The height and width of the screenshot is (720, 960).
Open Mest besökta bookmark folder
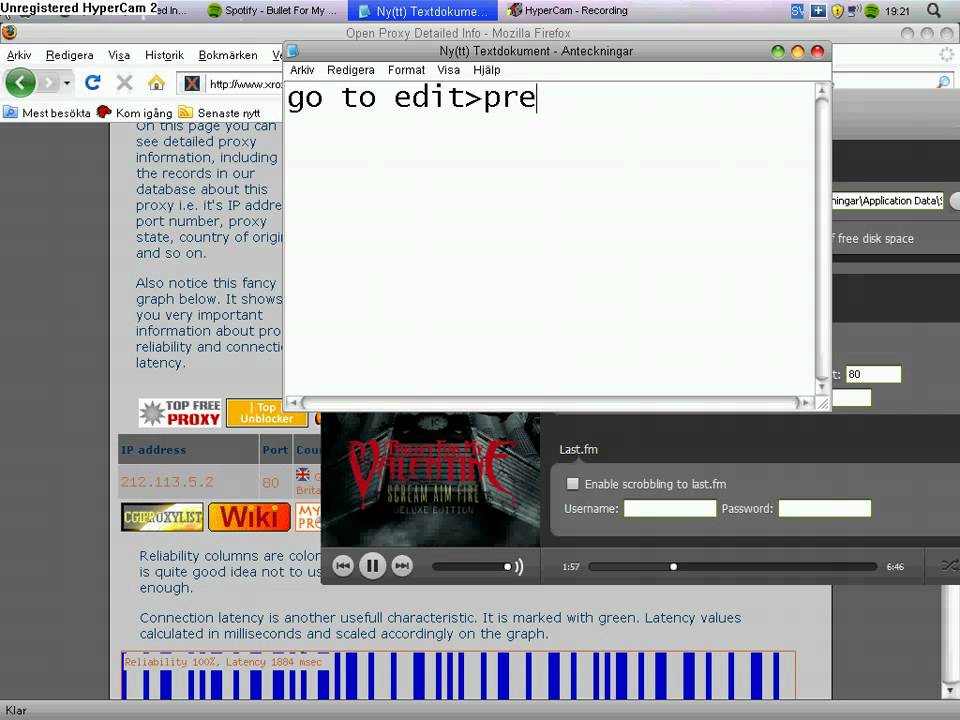pos(47,113)
